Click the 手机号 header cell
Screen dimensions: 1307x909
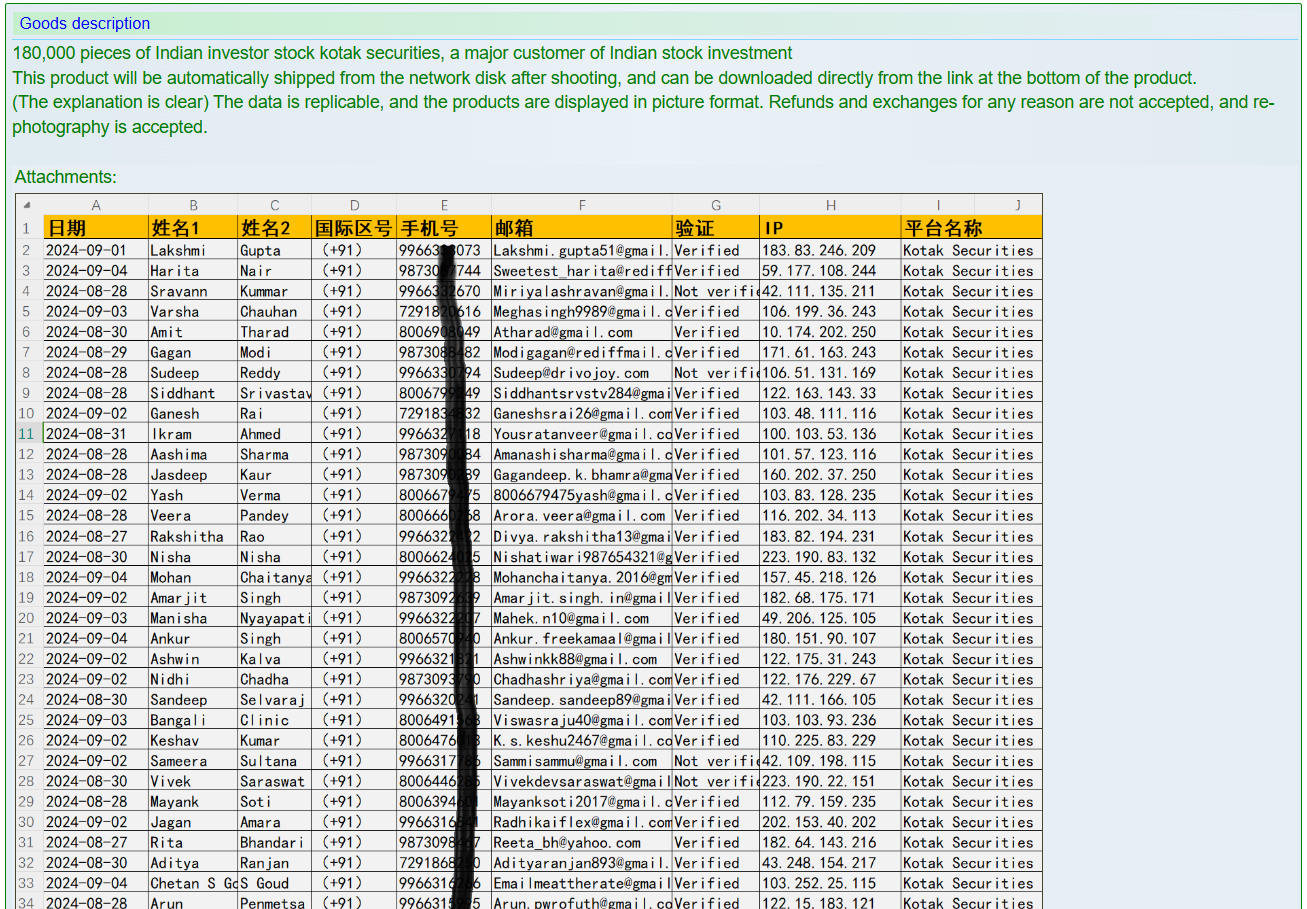tap(428, 228)
